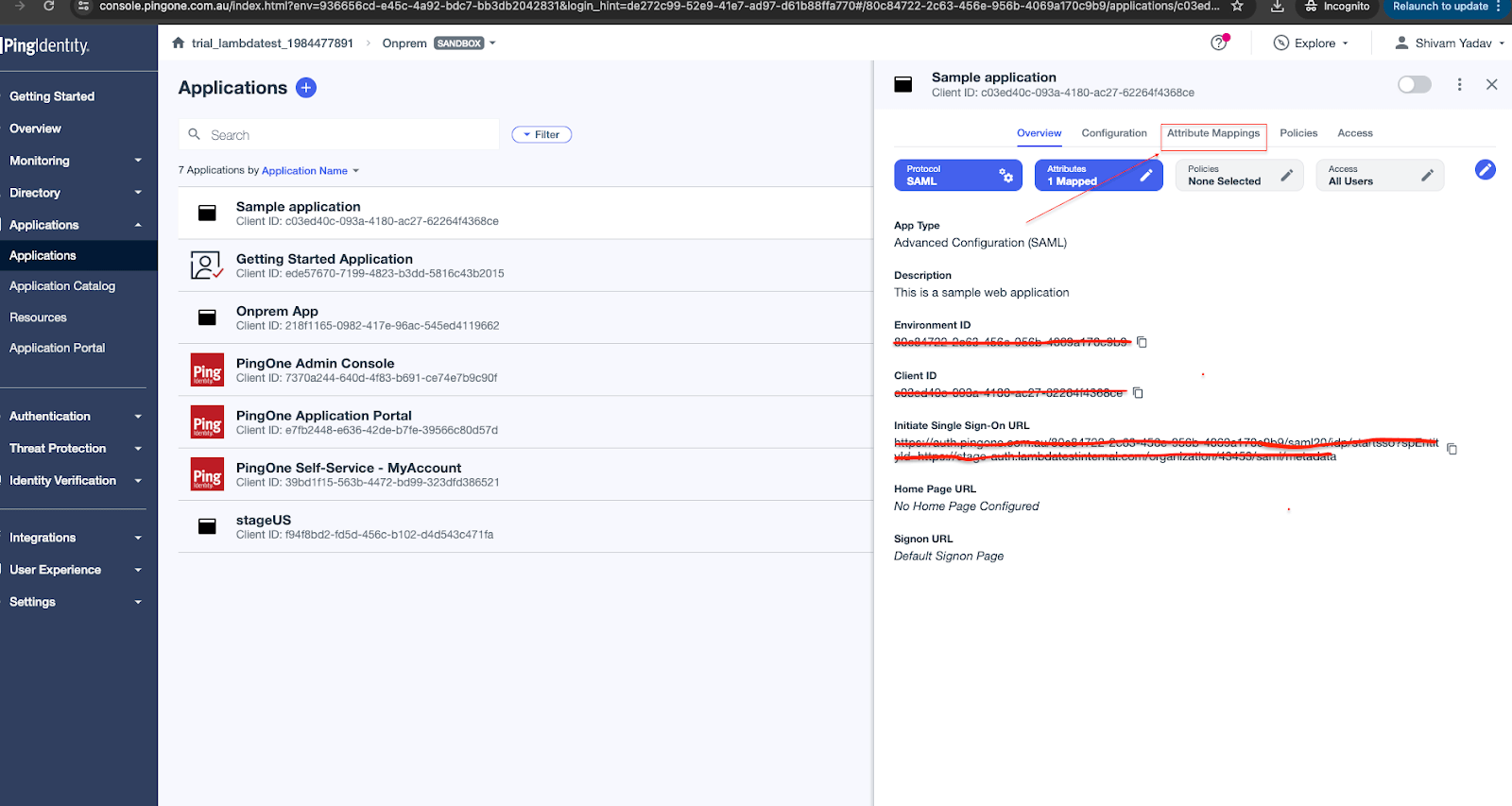
Task: Click the Protocol SAML gear icon
Action: (x=1006, y=175)
